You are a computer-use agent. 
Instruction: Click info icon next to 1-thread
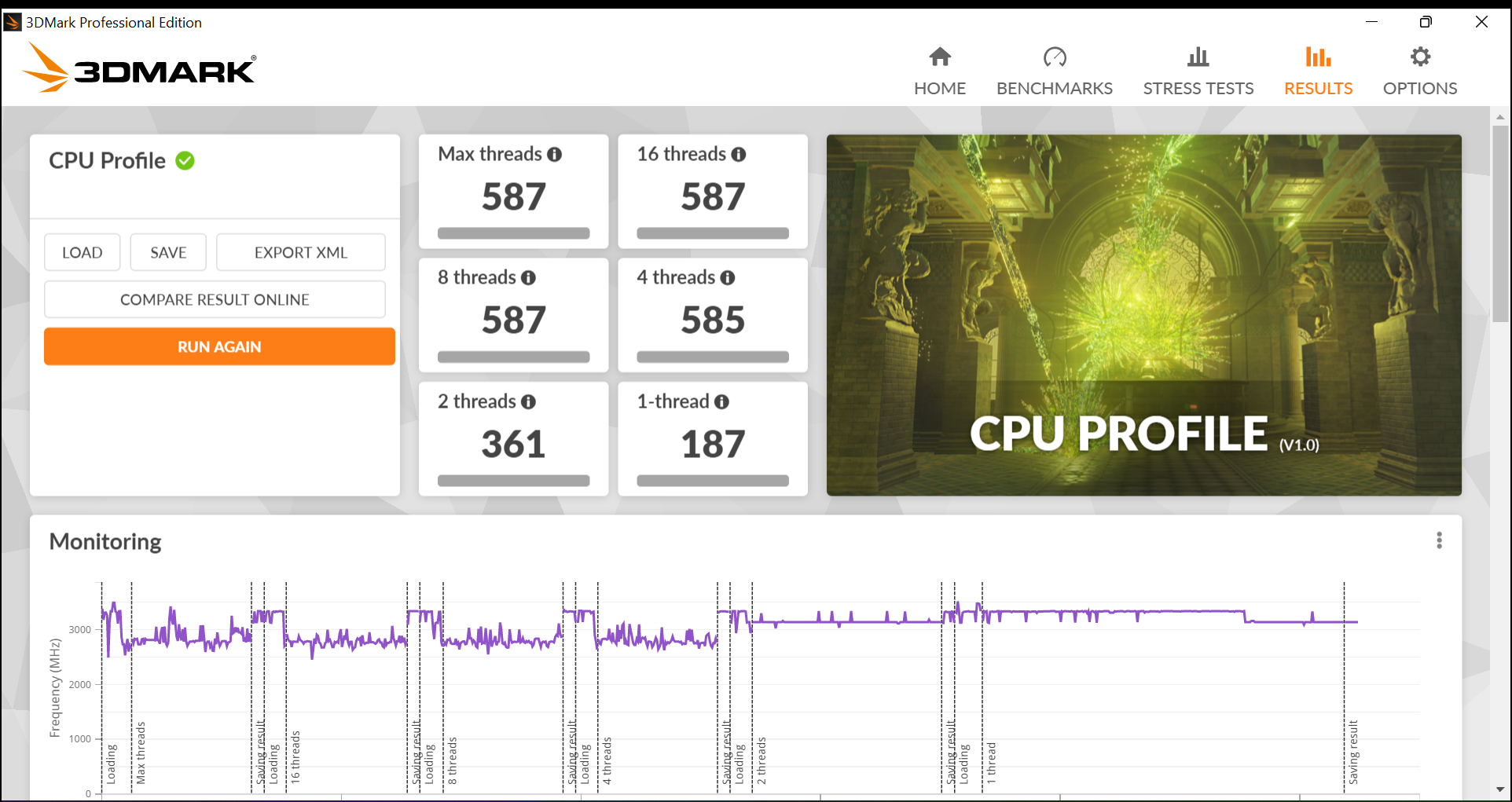click(721, 402)
